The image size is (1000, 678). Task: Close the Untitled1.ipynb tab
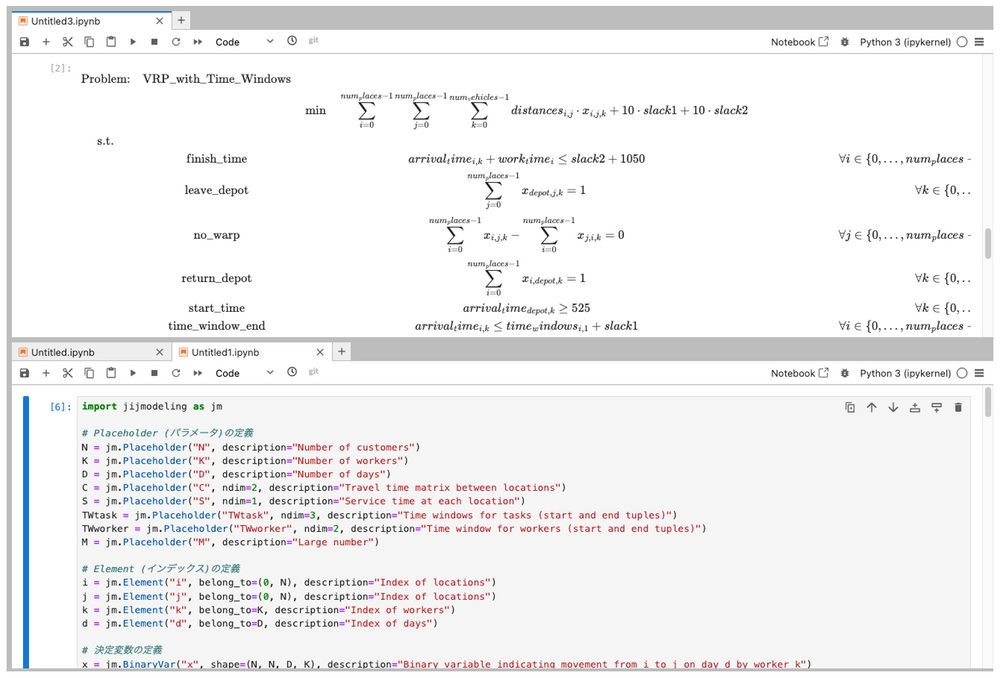pyautogui.click(x=320, y=352)
